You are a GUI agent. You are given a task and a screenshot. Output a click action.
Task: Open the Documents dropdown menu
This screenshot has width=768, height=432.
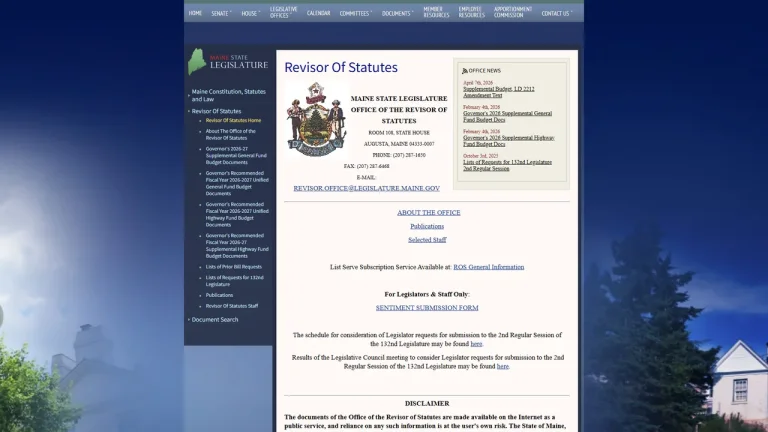click(x=398, y=13)
